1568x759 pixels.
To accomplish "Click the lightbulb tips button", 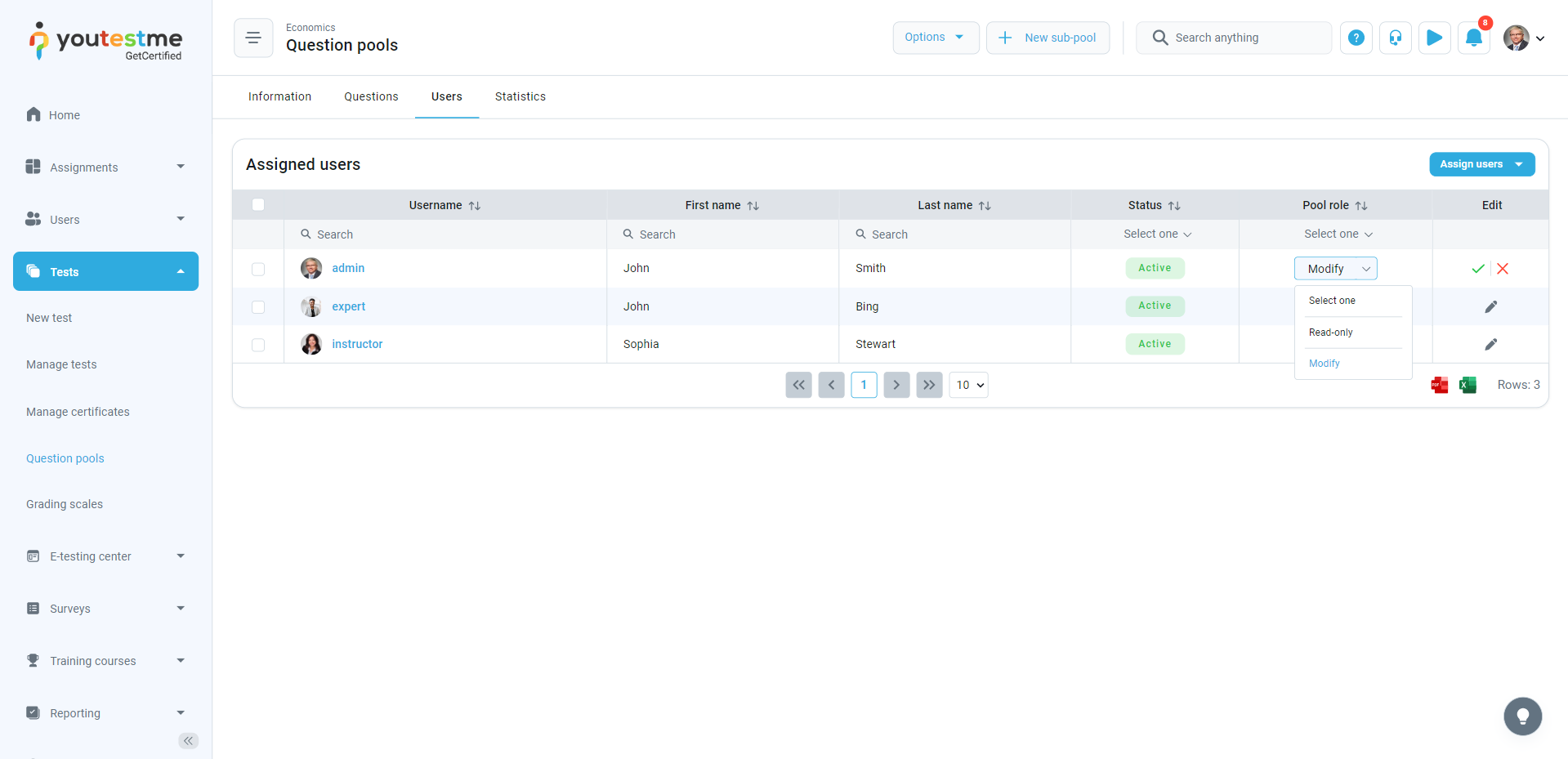I will pyautogui.click(x=1522, y=717).
